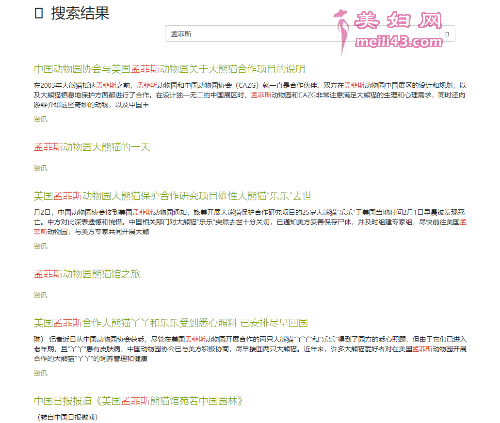Click 资讯 tag under 丫丫和乐乐 result
Screen dimensions: 500x423
pos(40,373)
